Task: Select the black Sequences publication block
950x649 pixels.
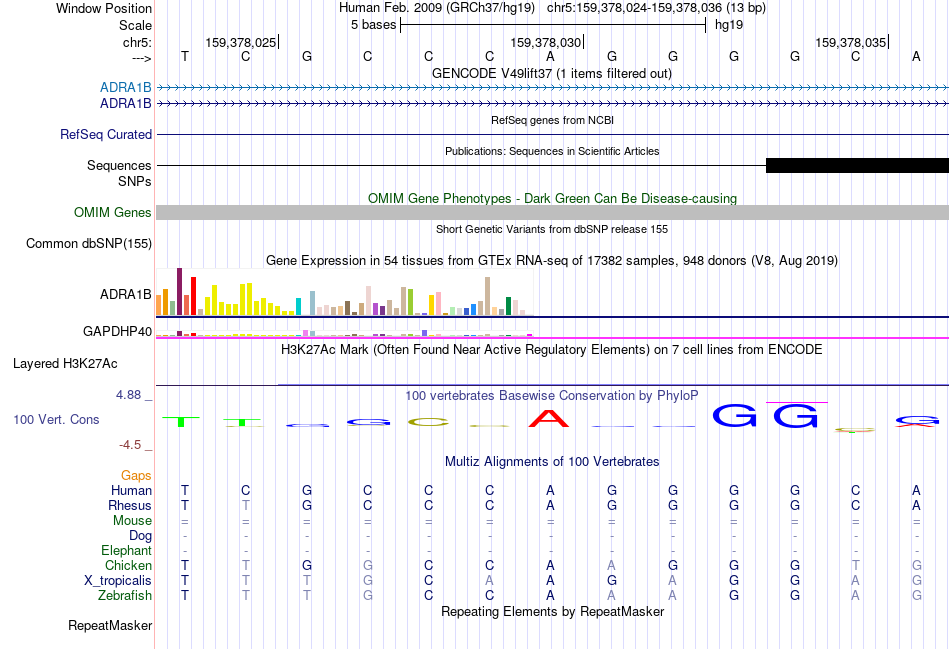Action: 857,165
